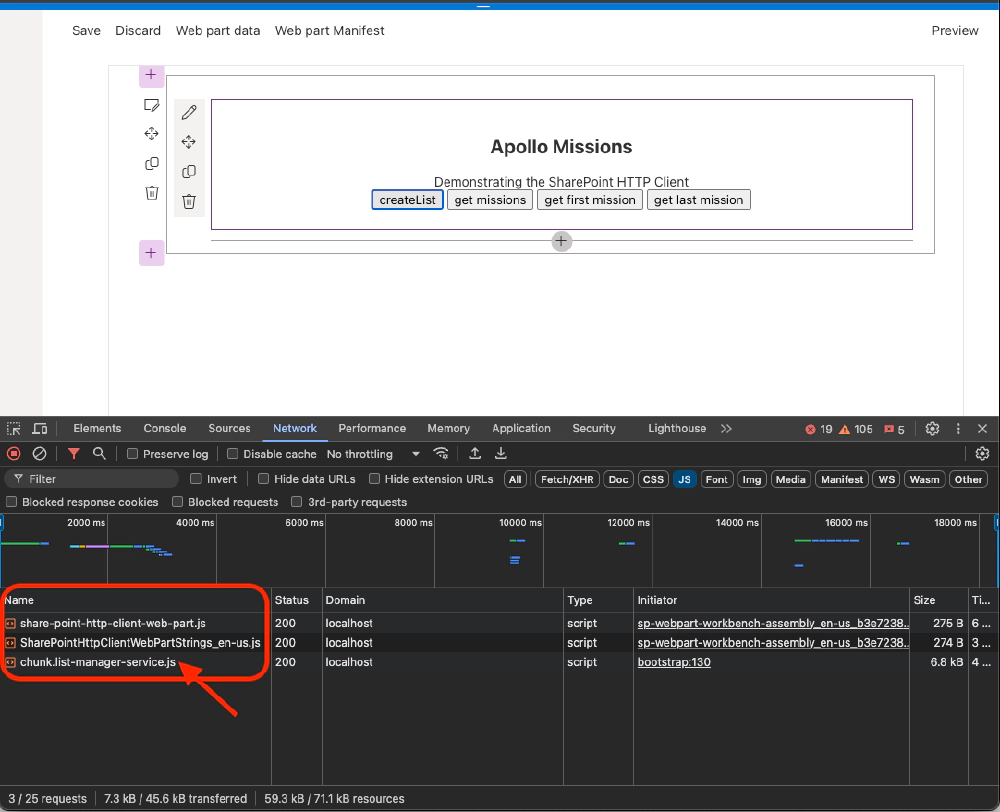The width and height of the screenshot is (1000, 812).
Task: Select the All request type filter
Action: point(515,479)
